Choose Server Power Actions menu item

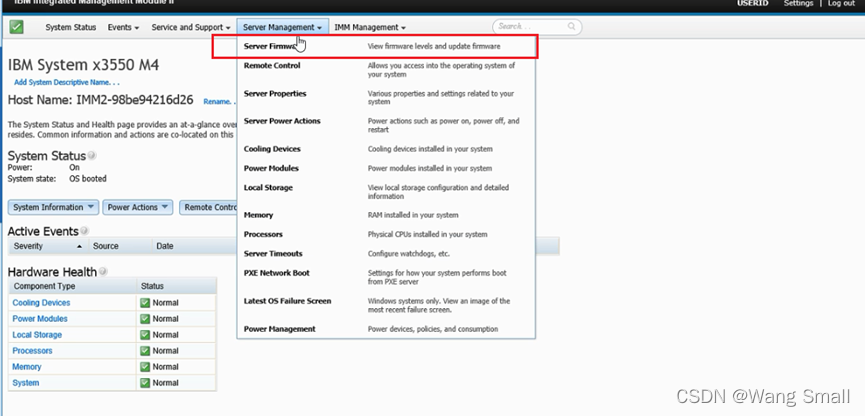[282, 121]
